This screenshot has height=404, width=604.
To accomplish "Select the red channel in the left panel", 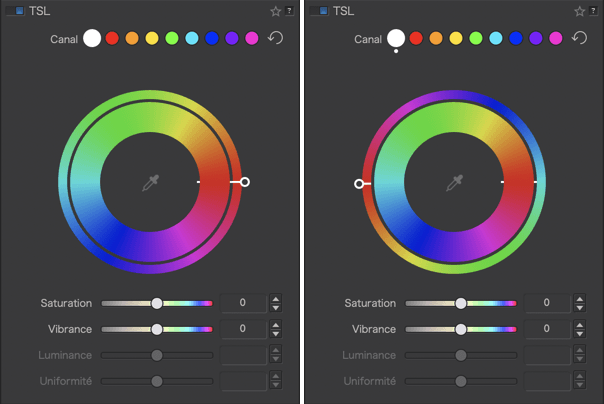I will point(112,38).
